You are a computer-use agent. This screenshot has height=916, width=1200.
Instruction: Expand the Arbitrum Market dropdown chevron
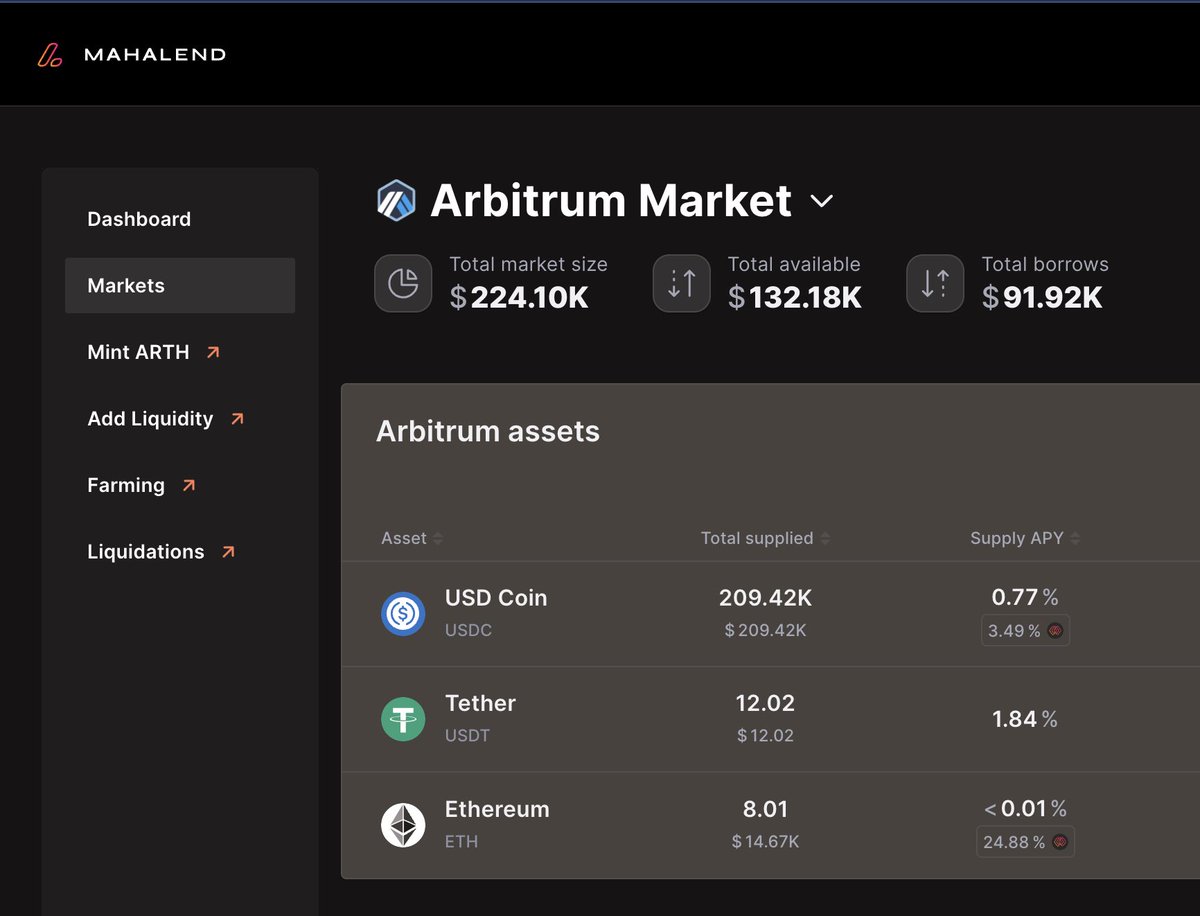click(821, 201)
